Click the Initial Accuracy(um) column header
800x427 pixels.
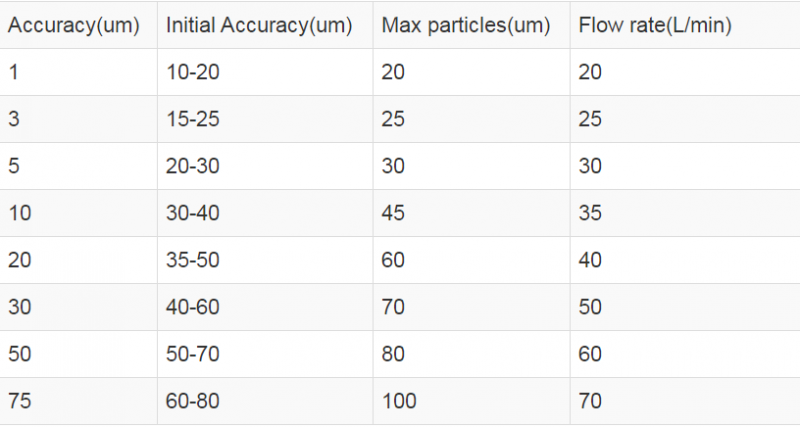click(259, 26)
